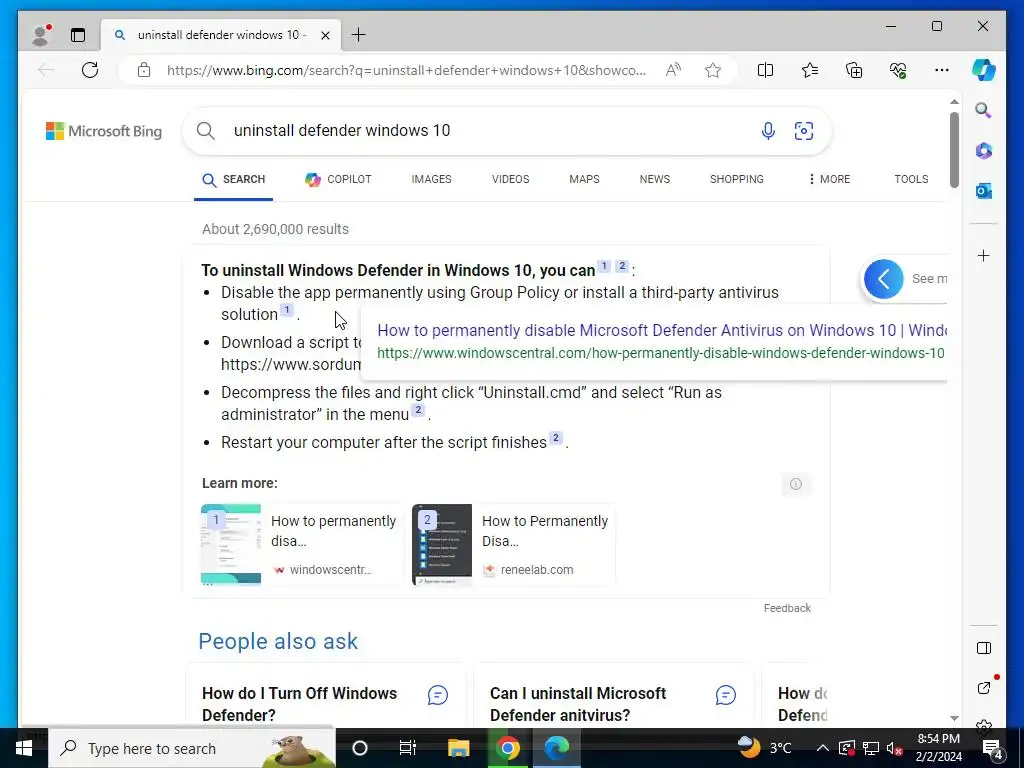Open link in new window sidebar icon

pyautogui.click(x=984, y=687)
